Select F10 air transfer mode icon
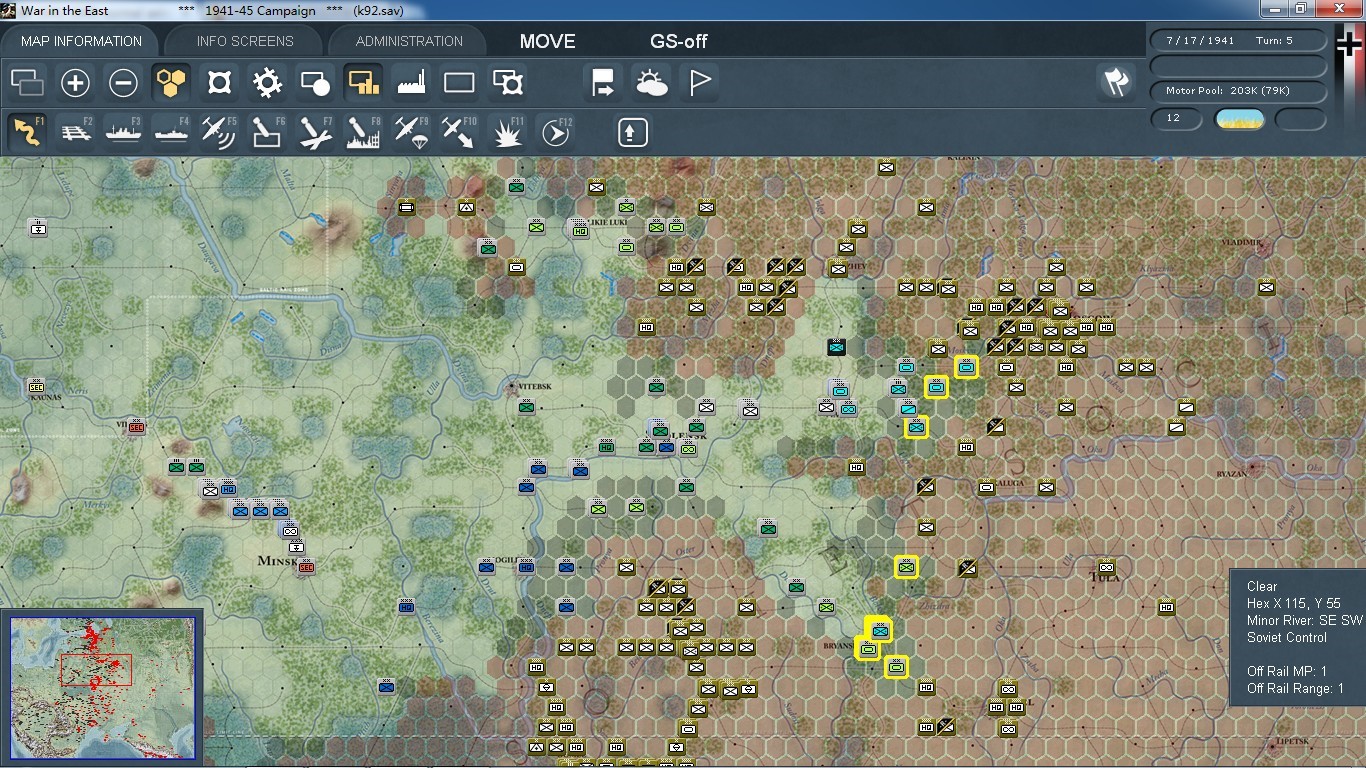The image size is (1366, 768). (x=459, y=132)
